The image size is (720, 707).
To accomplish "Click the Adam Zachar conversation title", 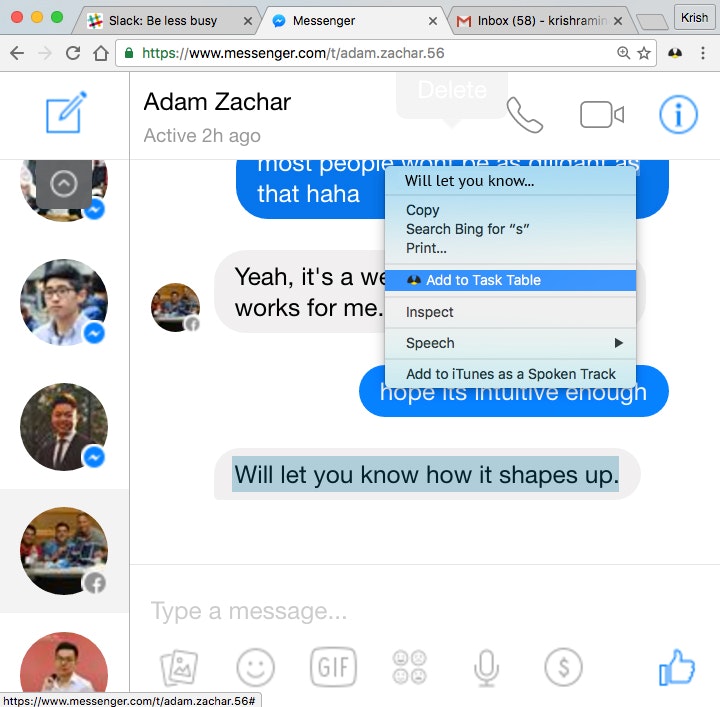I will pyautogui.click(x=217, y=102).
